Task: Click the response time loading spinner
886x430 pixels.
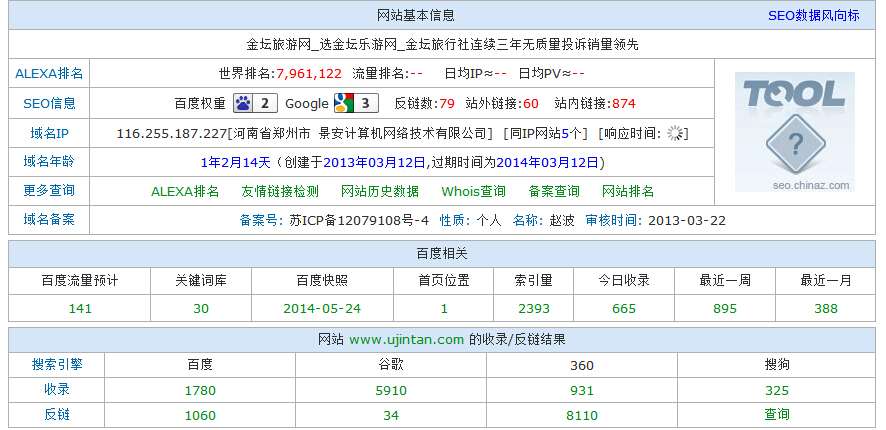Action: pos(675,133)
